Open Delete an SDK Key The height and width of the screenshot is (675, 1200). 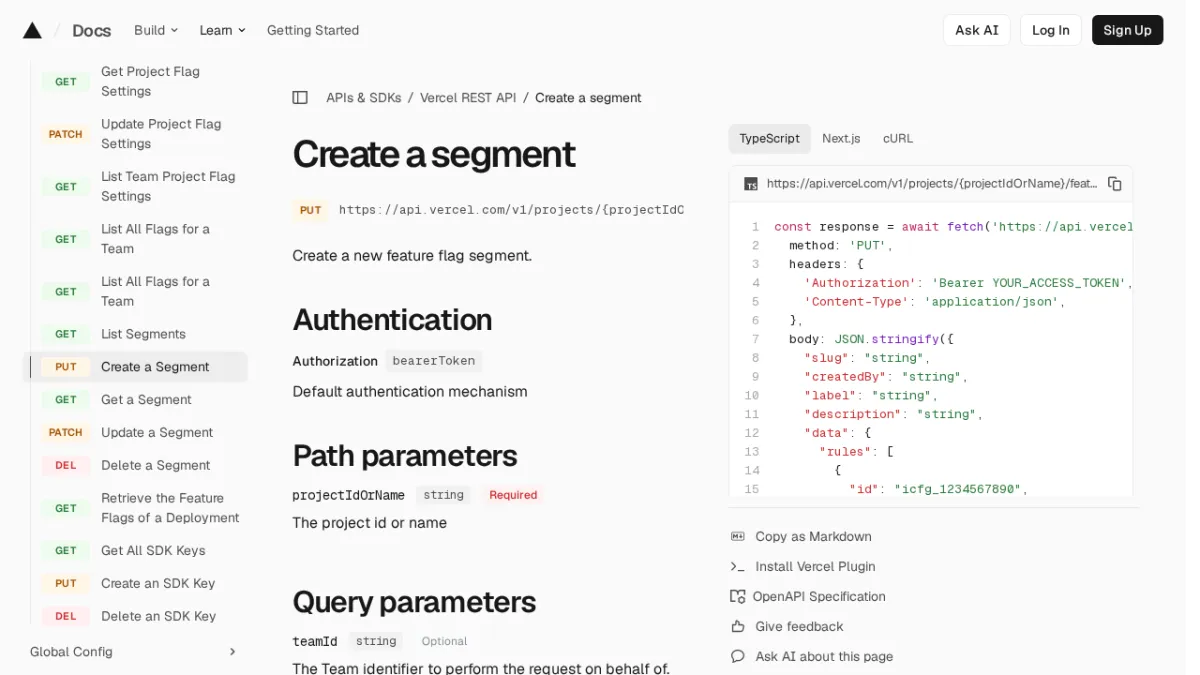[135, 616]
